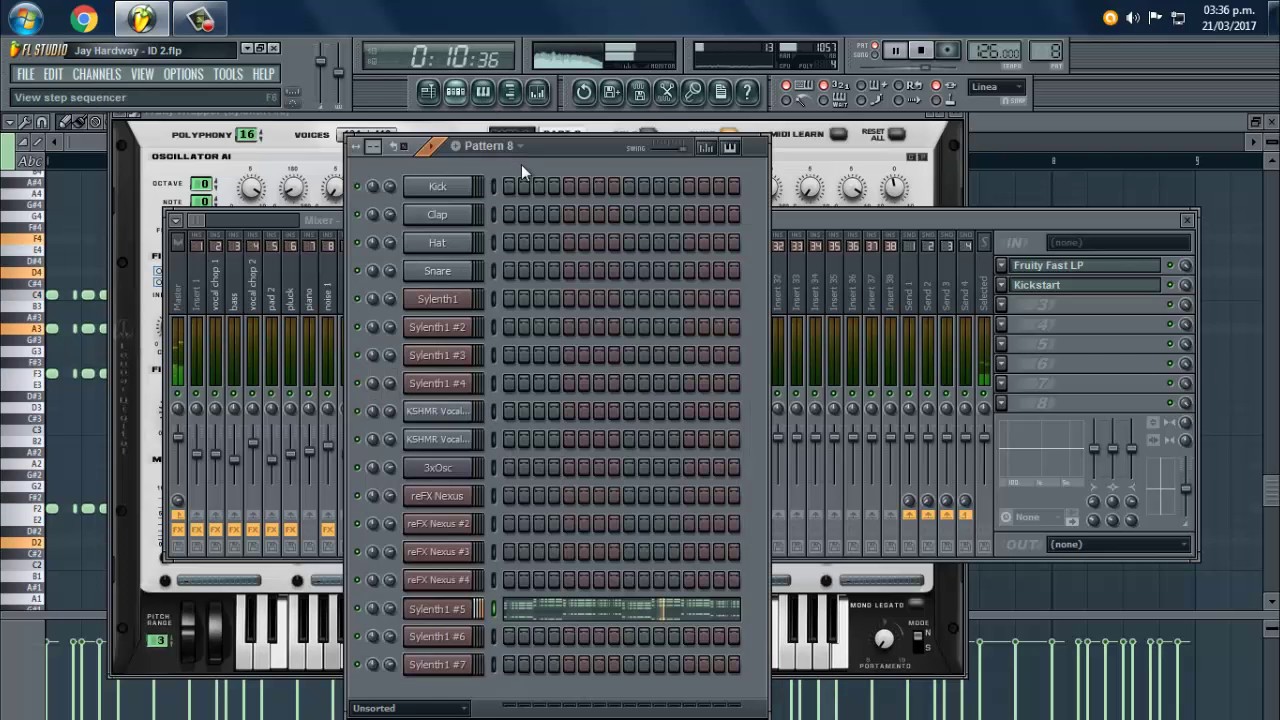
Task: Open the piano roll menu arrow
Action: pyautogui.click(x=10, y=122)
